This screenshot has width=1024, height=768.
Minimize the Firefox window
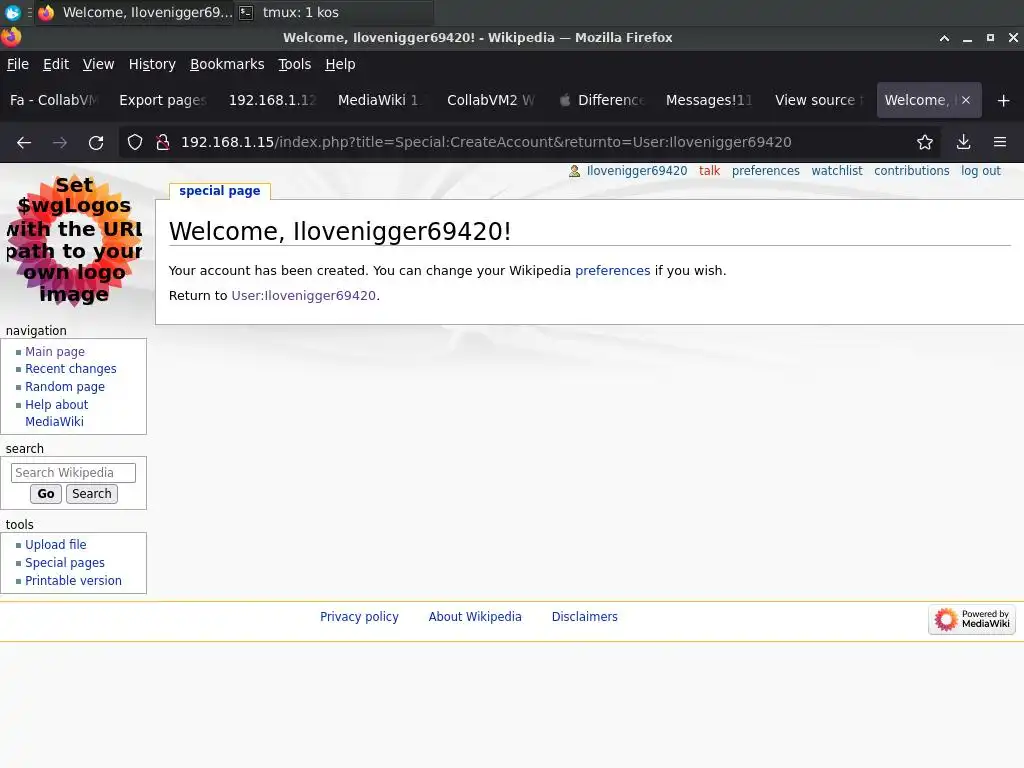967,38
